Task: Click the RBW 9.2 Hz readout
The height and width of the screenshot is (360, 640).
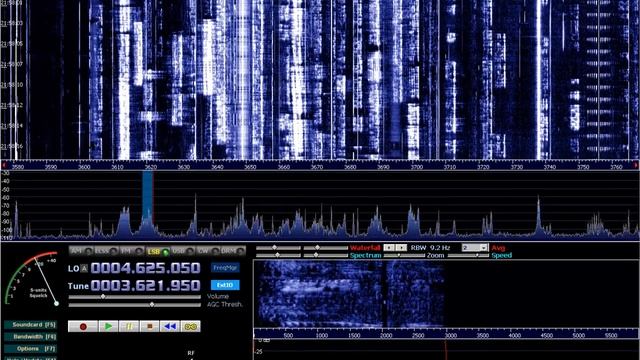Action: pos(431,248)
